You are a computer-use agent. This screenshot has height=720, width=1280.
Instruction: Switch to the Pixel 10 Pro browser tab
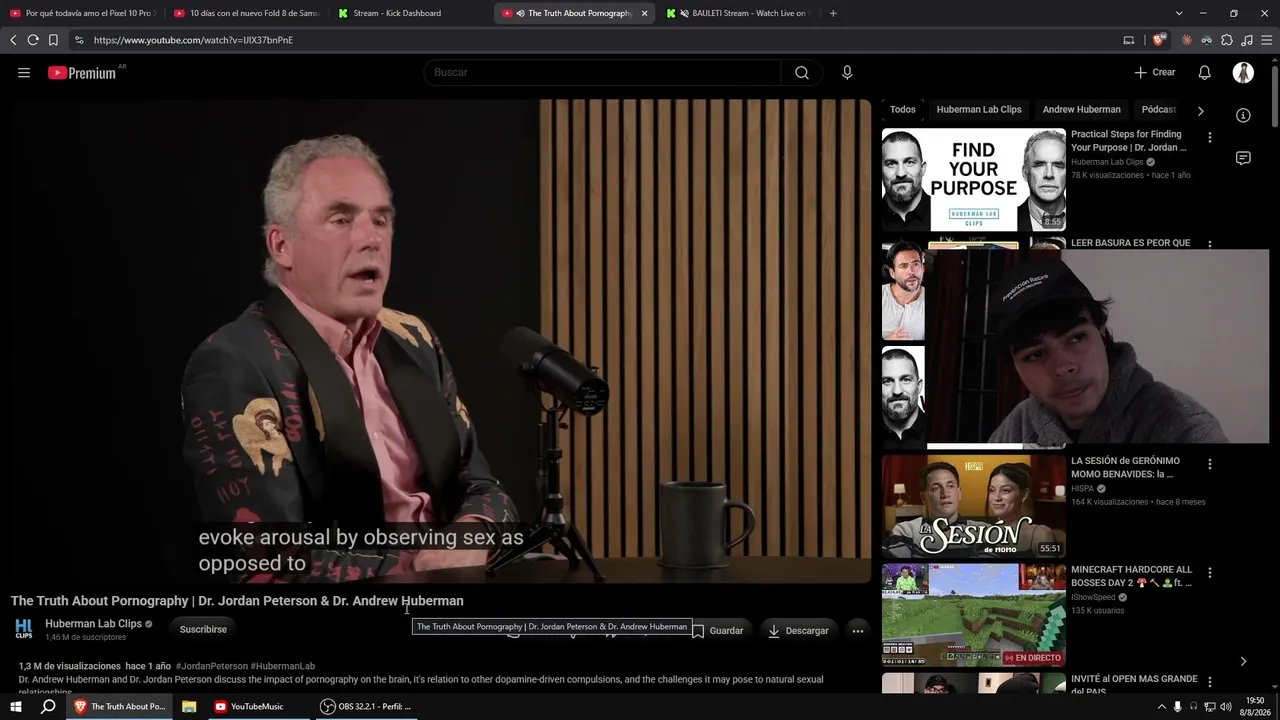point(83,13)
